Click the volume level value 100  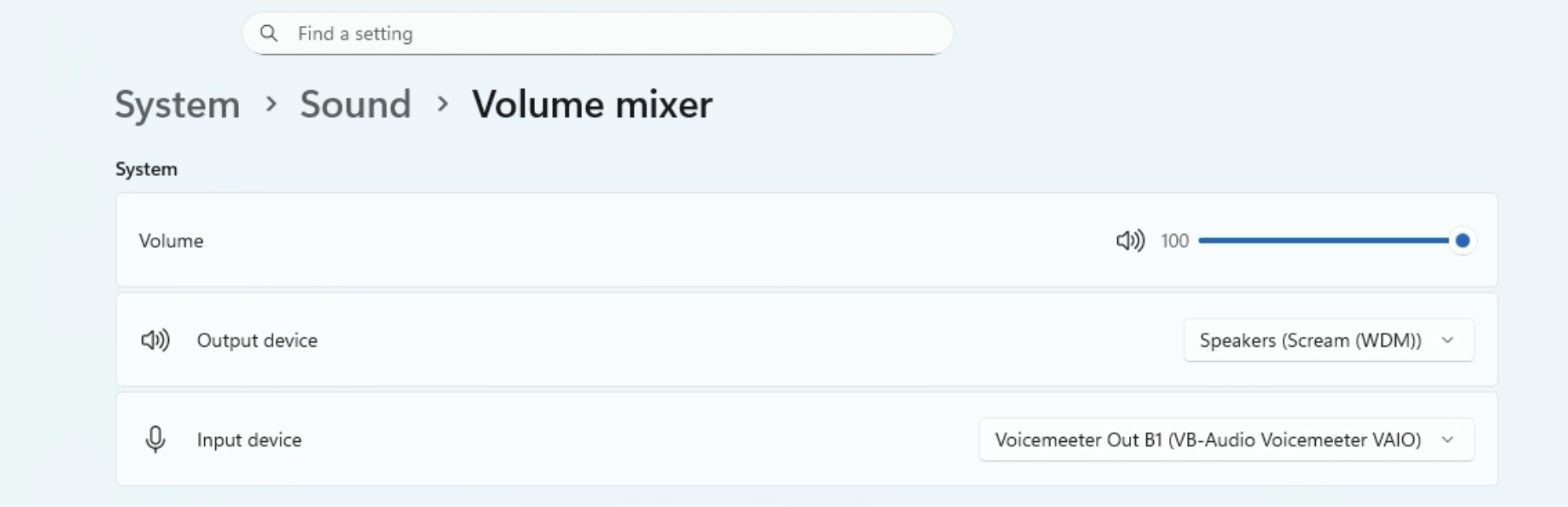coord(1174,241)
